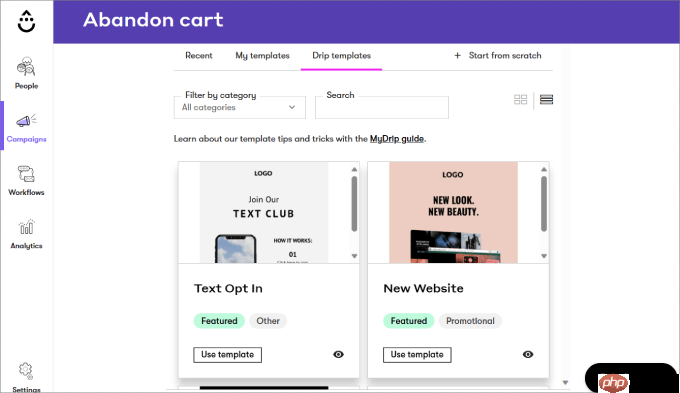The width and height of the screenshot is (680, 393).
Task: Switch to the My templates tab
Action: 262,56
